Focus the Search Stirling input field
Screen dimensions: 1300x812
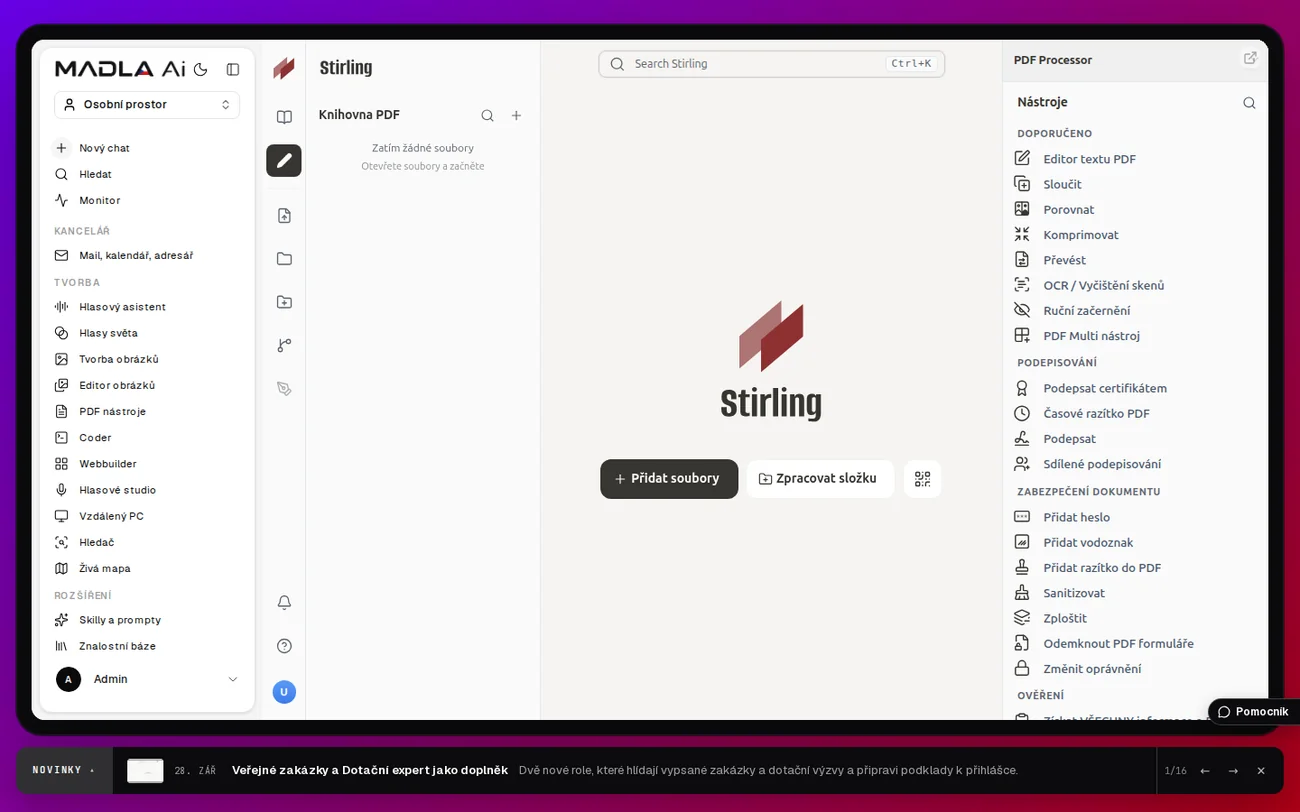[771, 64]
